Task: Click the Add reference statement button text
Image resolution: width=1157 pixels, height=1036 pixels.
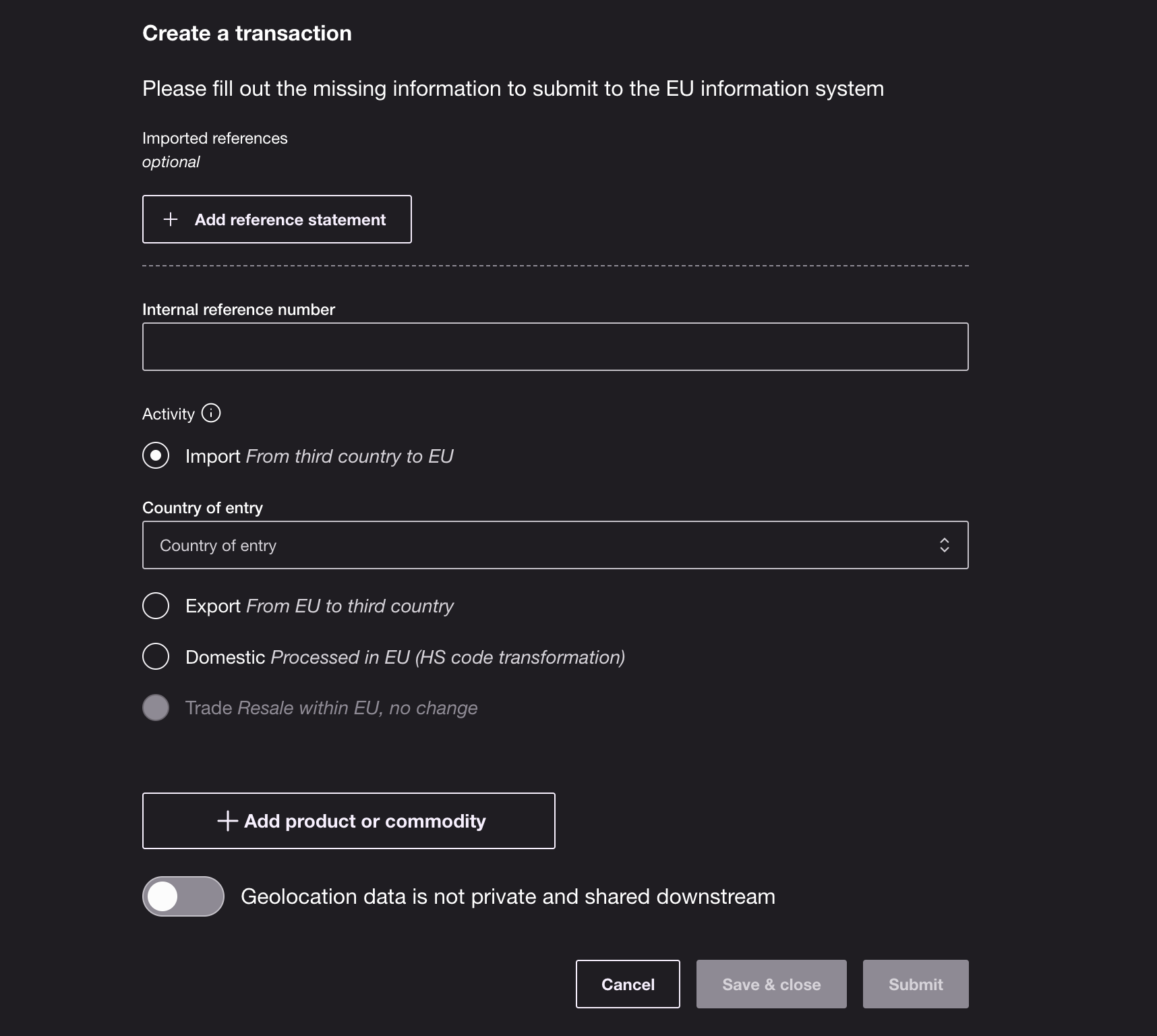Action: pyautogui.click(x=290, y=220)
